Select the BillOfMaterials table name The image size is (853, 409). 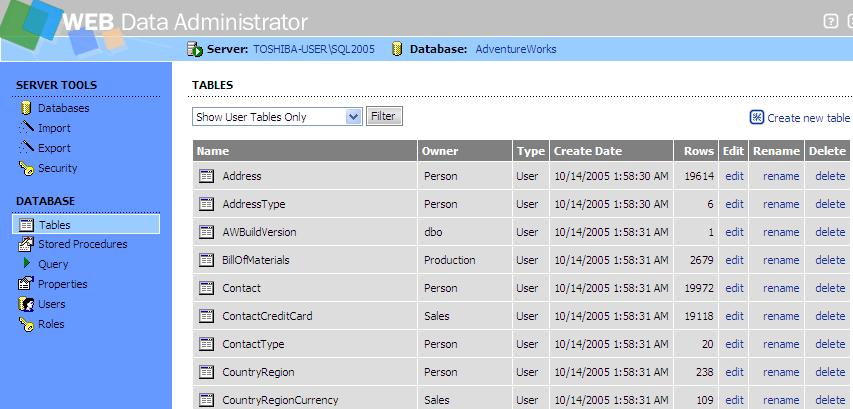[x=256, y=260]
